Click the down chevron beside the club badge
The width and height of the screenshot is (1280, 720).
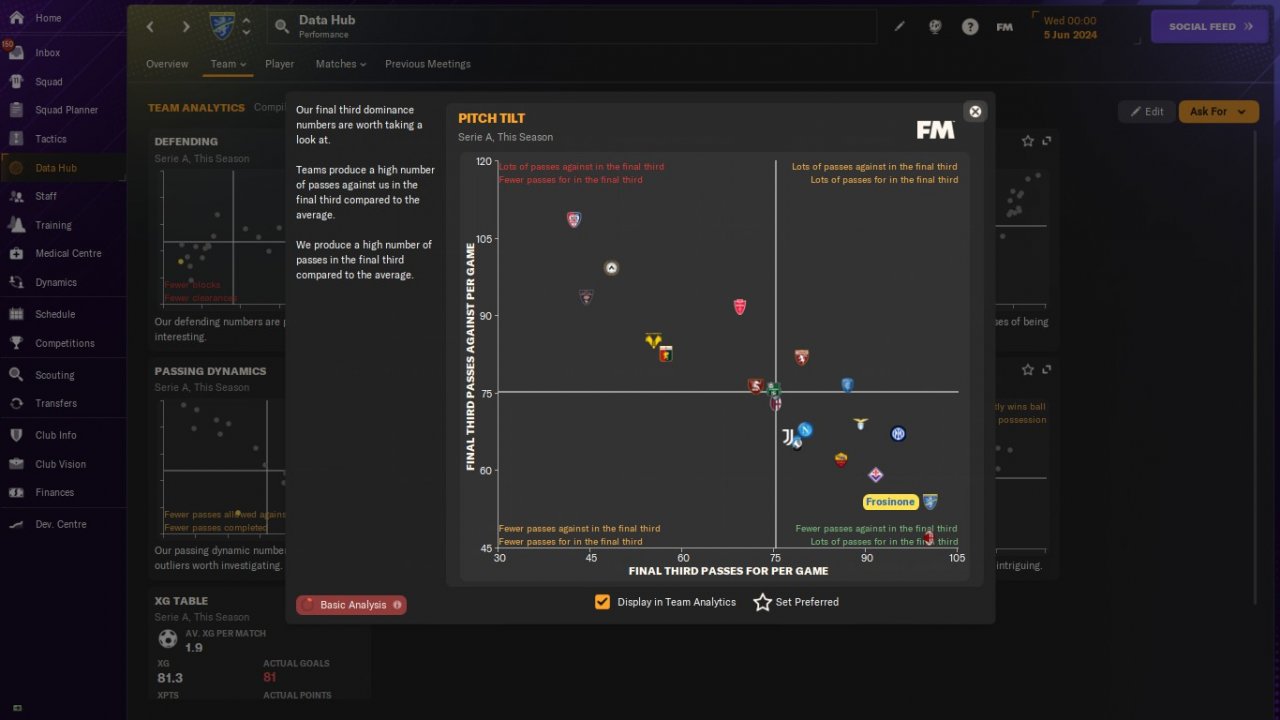246,33
